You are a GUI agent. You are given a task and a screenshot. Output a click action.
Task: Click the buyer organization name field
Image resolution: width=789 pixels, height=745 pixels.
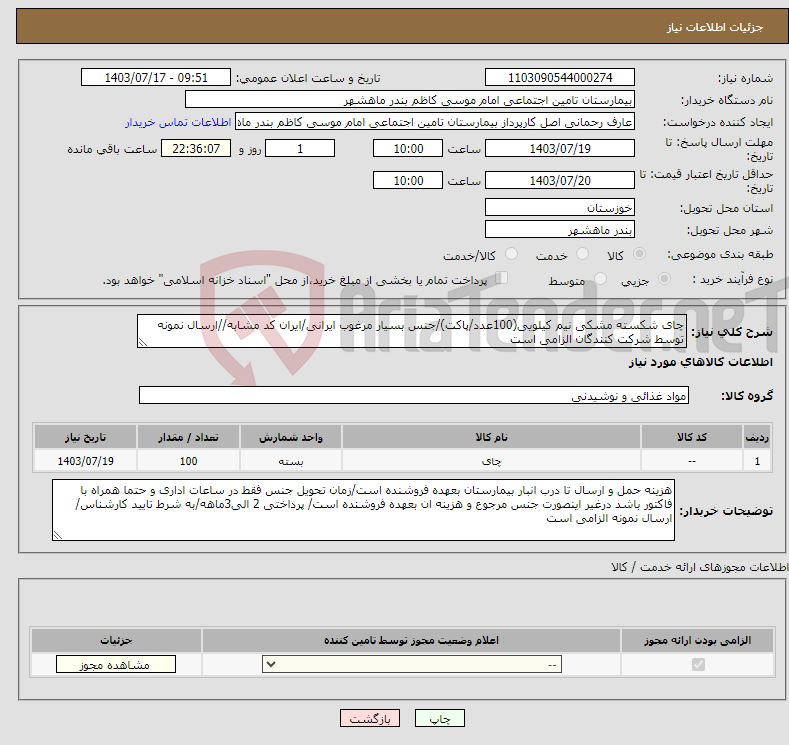pos(410,100)
